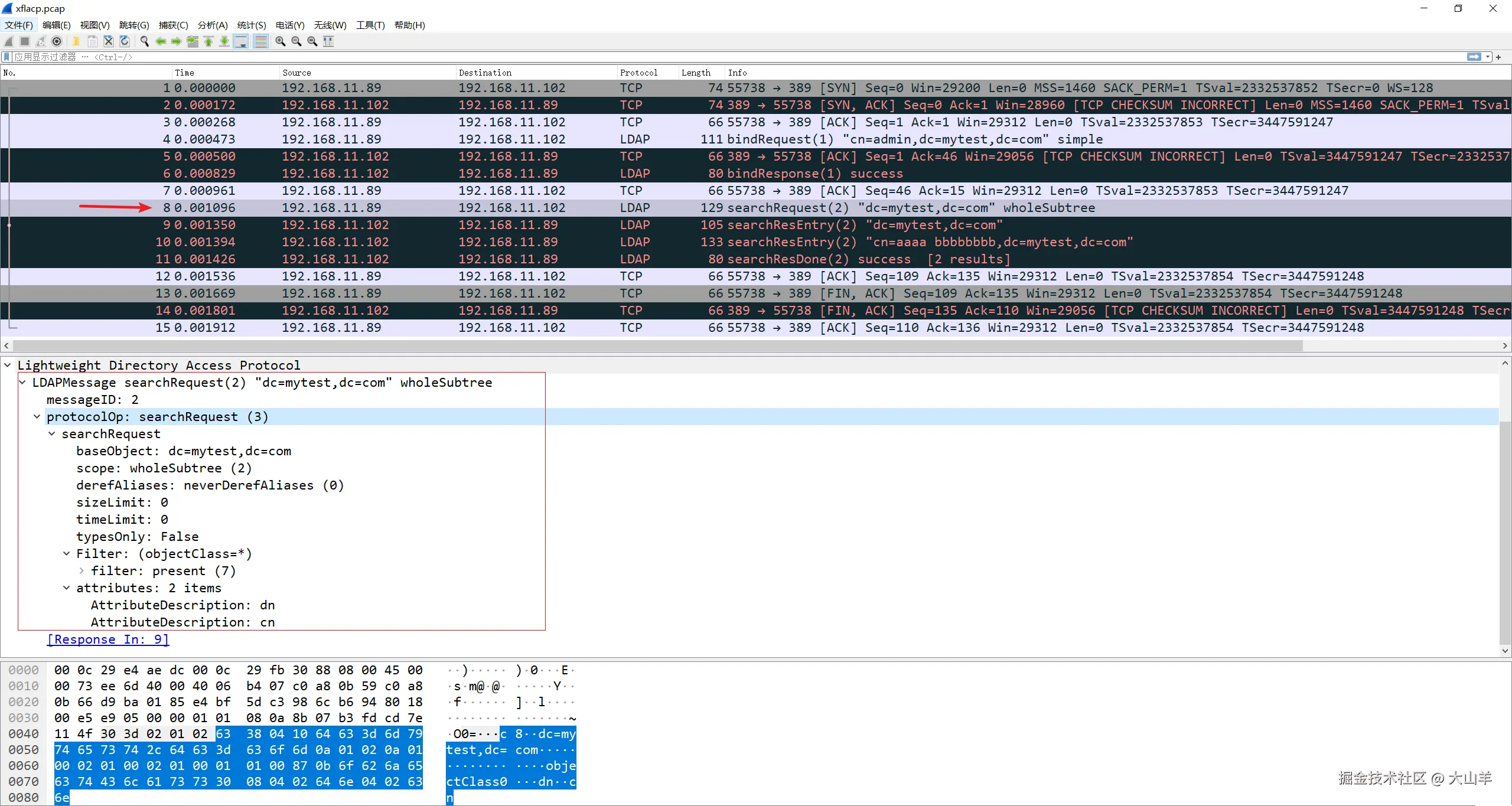
Task: Jump to the first packet icon
Action: (x=208, y=41)
